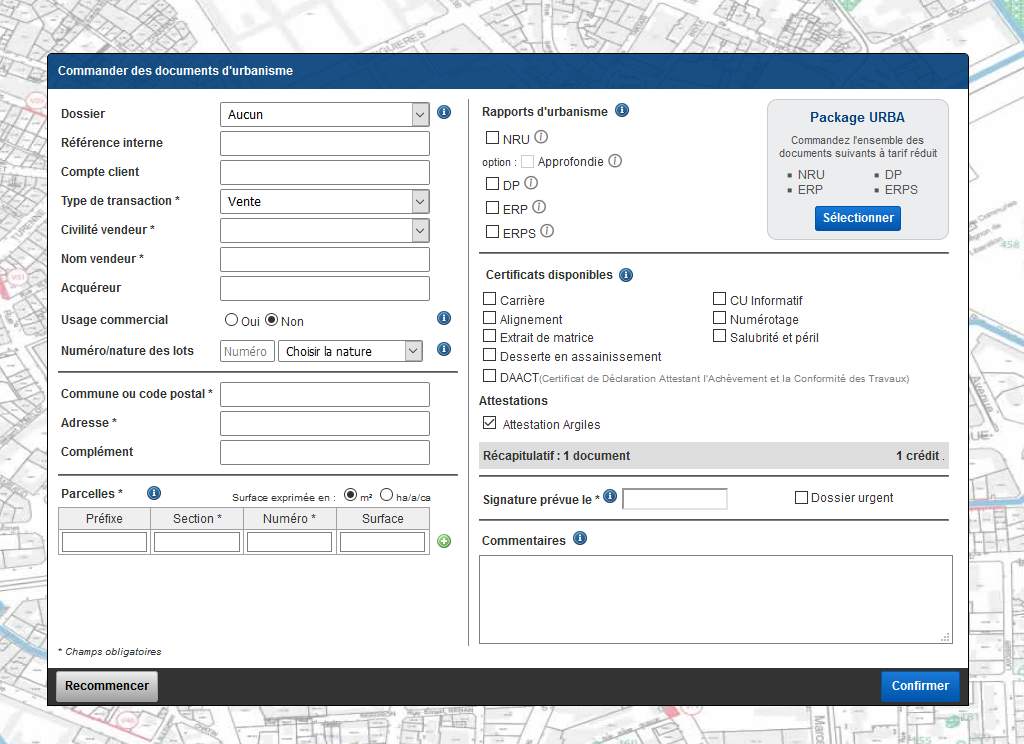This screenshot has height=744, width=1024.
Task: Open the Type de transaction dropdown
Action: pyautogui.click(x=325, y=201)
